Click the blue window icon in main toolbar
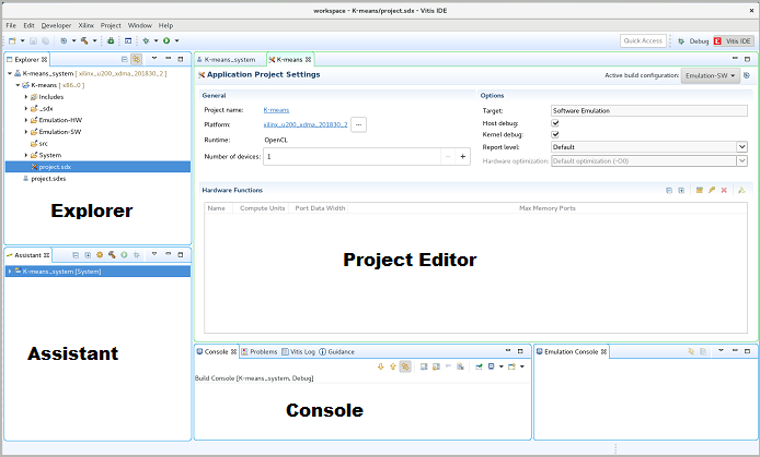 [128, 41]
